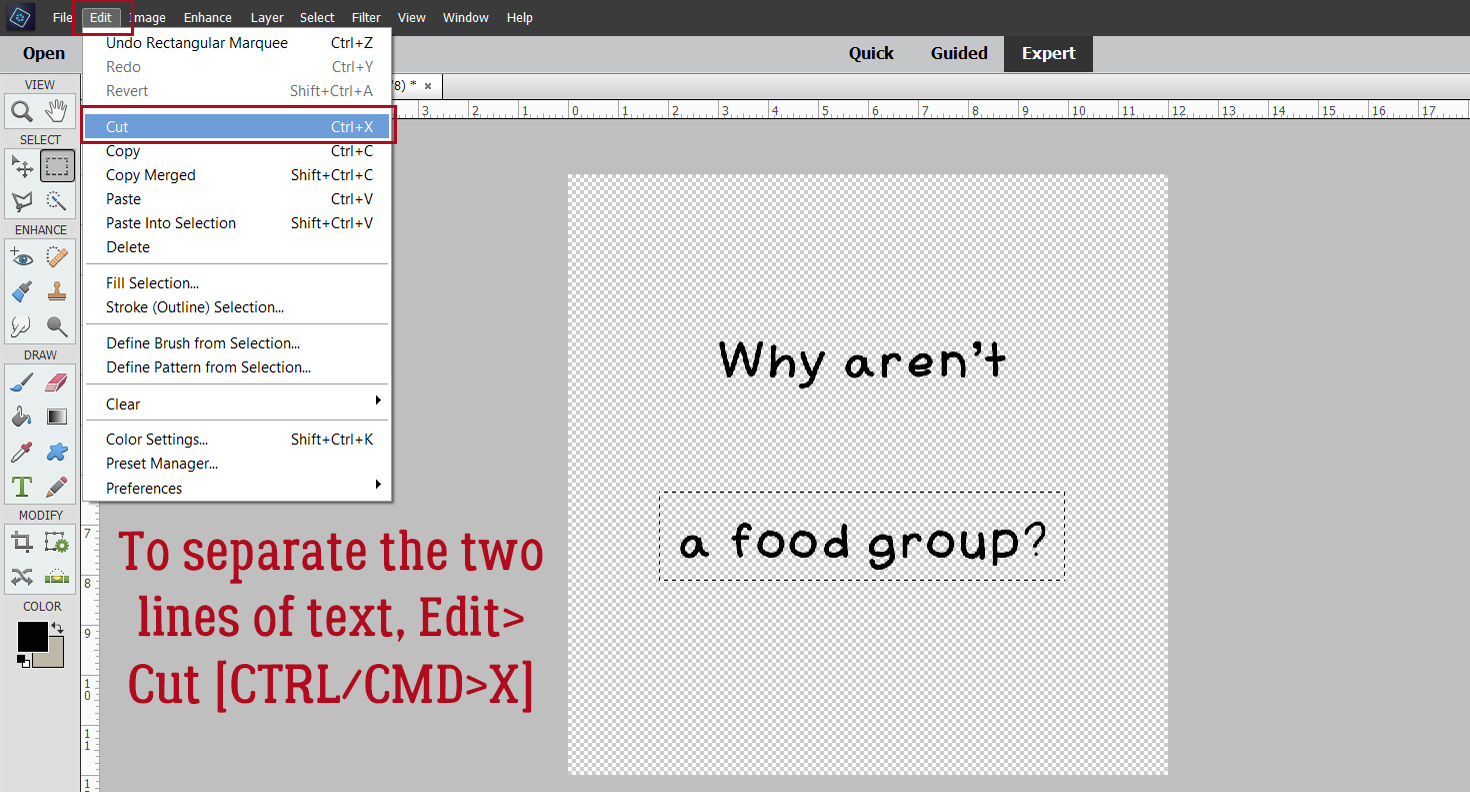Open the File menu
Image resolution: width=1470 pixels, height=792 pixels.
[62, 18]
